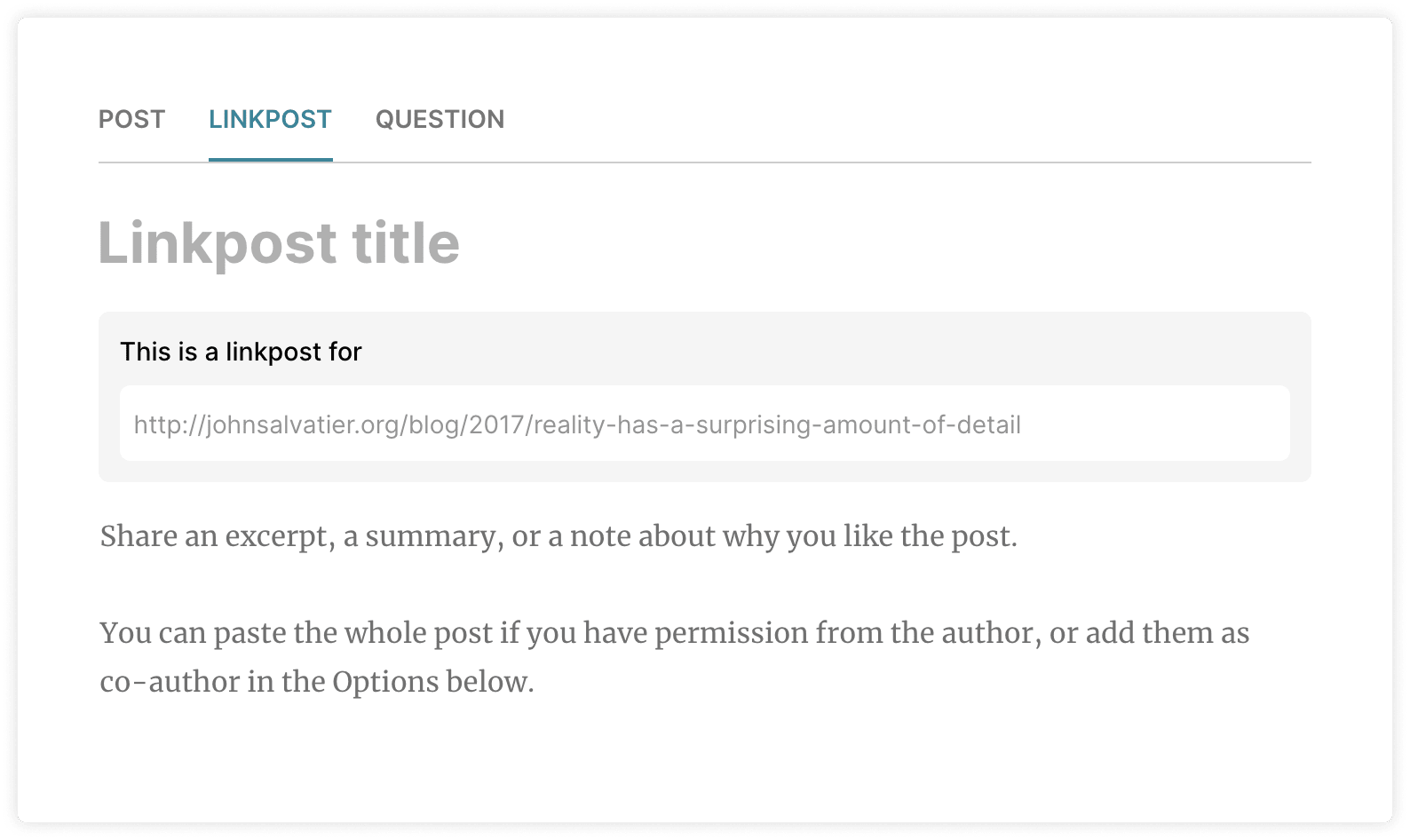
Task: Click the gray linkpost box right of its label
Action: pyautogui.click(x=835, y=352)
